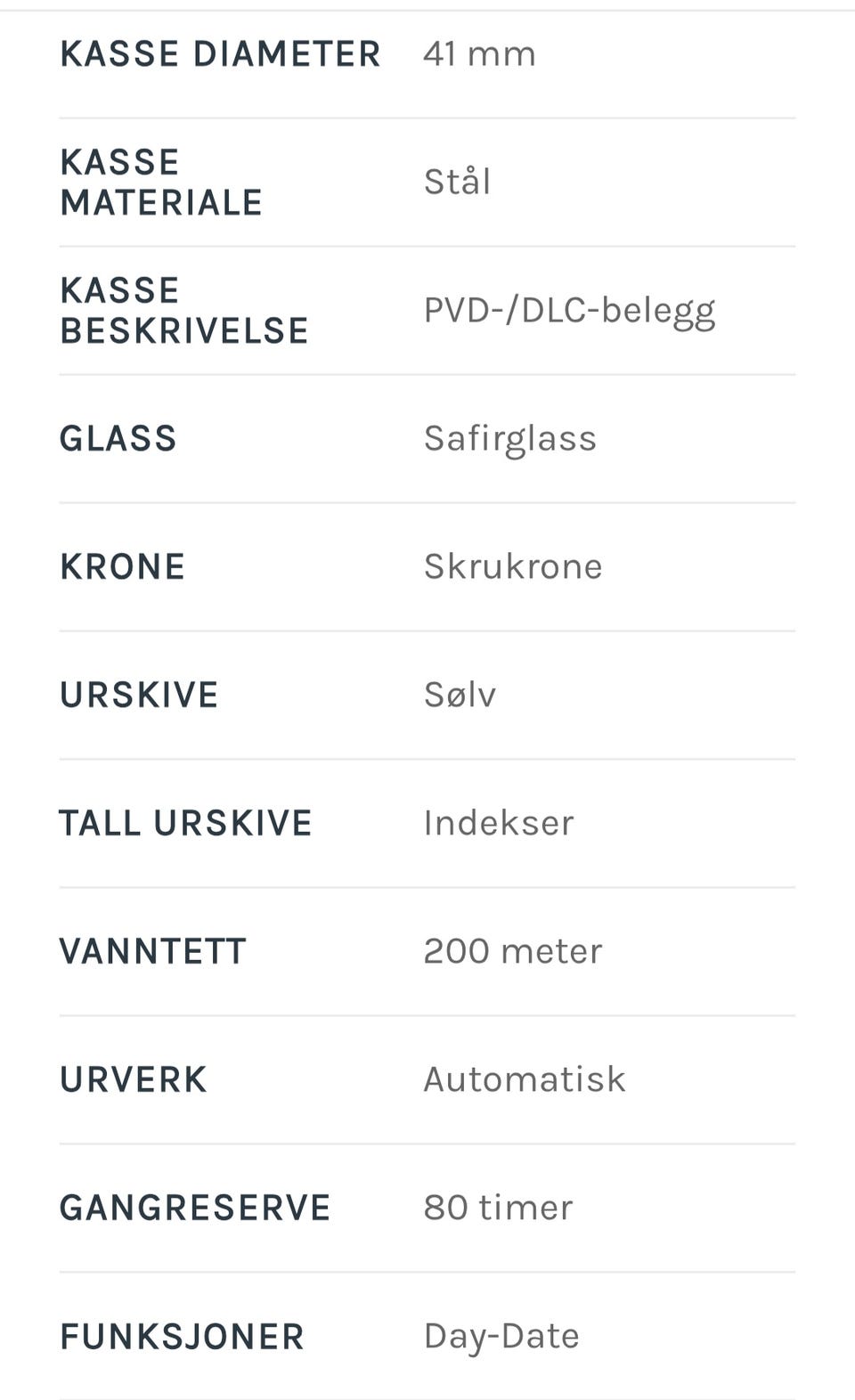Select the GANGRESERVE row label
Image resolution: width=855 pixels, height=1400 pixels.
(x=195, y=1209)
